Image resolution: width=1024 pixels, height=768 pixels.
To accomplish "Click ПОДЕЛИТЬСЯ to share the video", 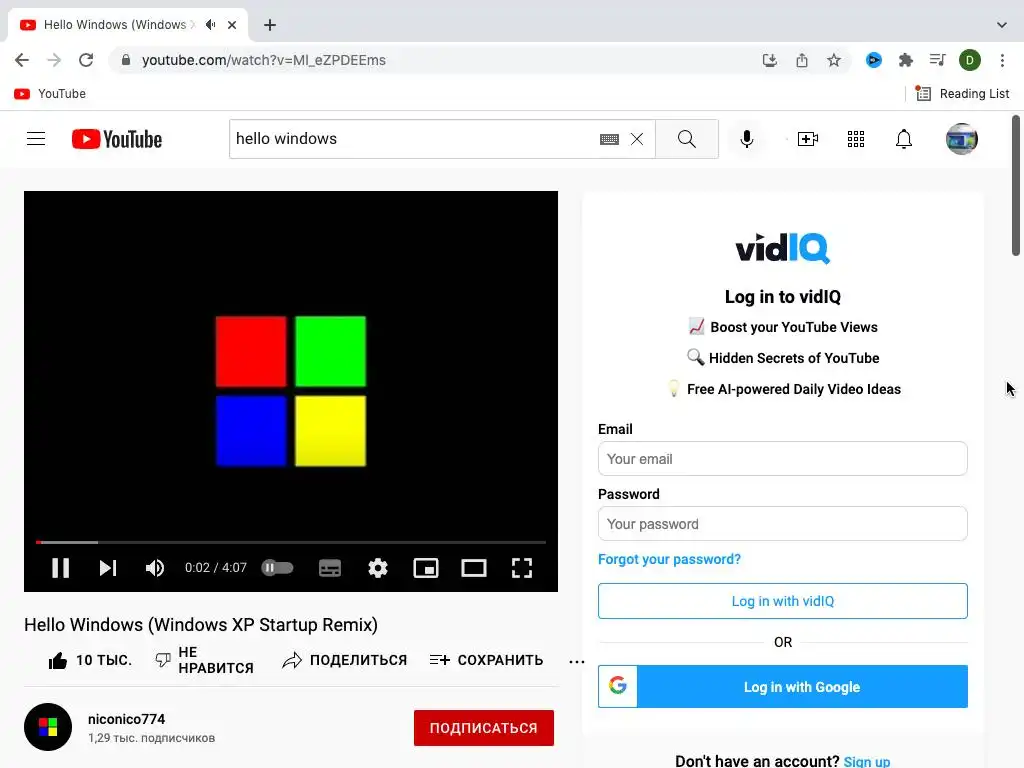I will (x=344, y=660).
